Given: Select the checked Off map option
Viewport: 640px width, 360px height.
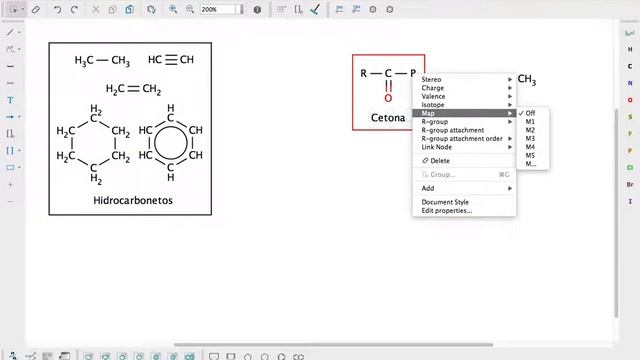Looking at the screenshot, I should tap(533, 113).
